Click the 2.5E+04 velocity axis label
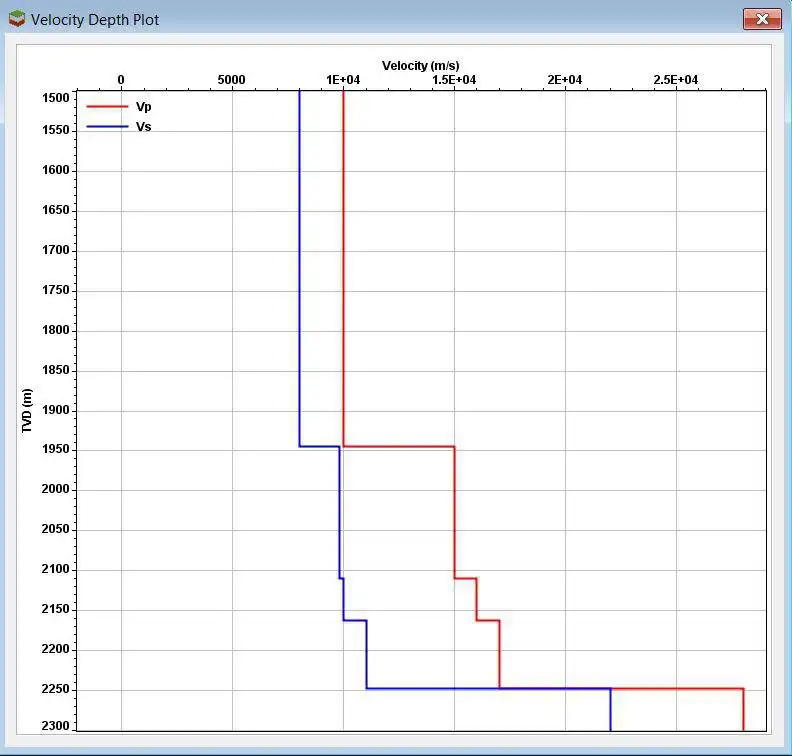The width and height of the screenshot is (792, 756). pyautogui.click(x=676, y=80)
